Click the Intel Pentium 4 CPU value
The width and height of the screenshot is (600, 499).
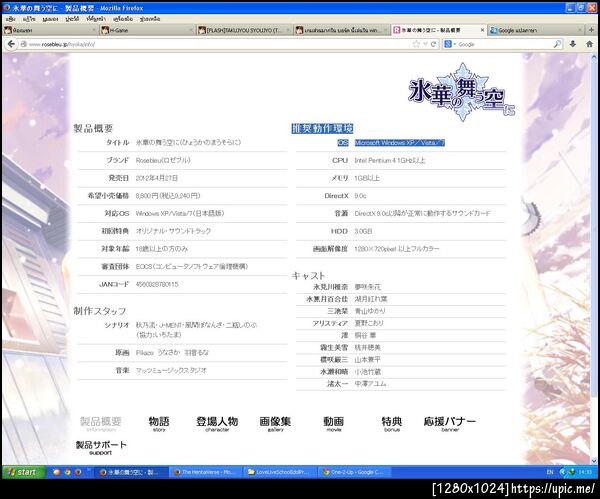(x=390, y=160)
